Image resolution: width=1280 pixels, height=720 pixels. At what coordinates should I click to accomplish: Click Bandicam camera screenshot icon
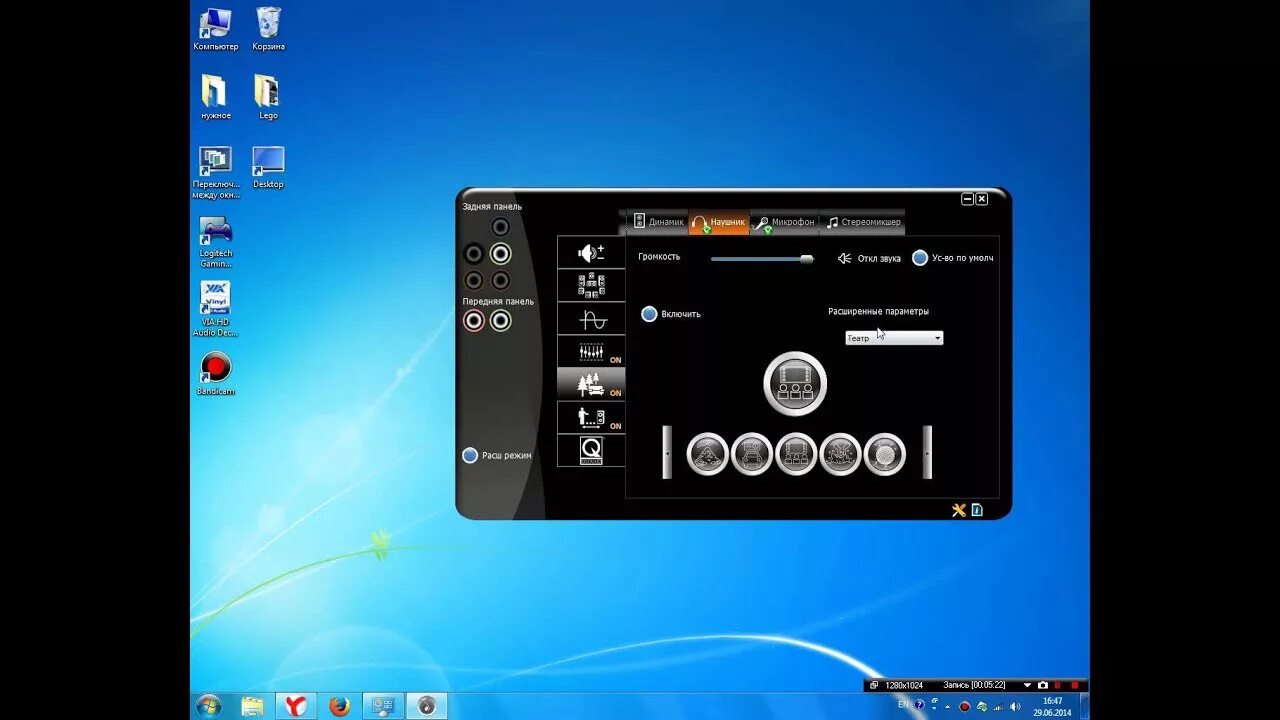point(1043,685)
